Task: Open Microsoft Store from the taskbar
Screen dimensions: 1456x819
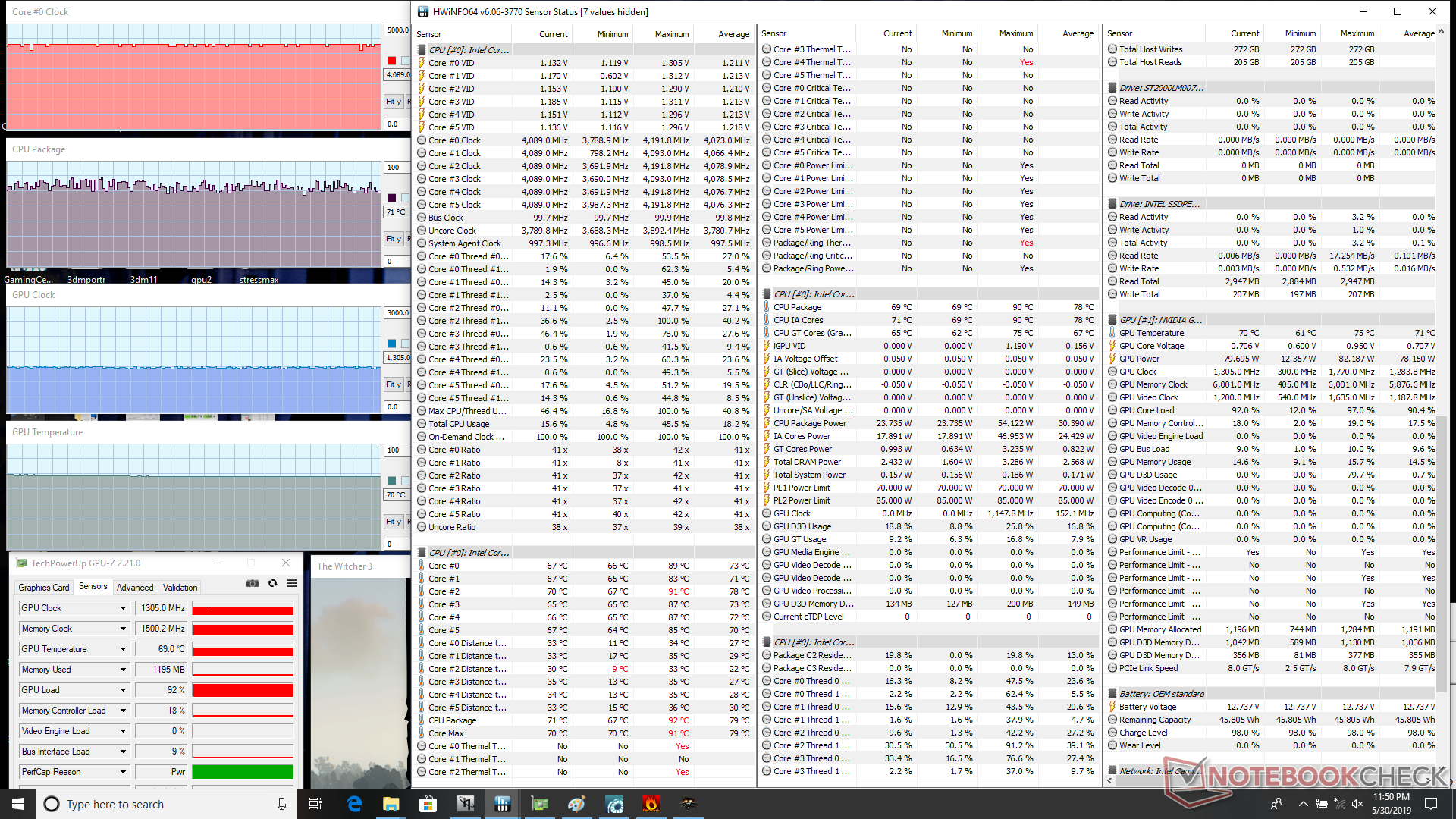Action: (428, 804)
